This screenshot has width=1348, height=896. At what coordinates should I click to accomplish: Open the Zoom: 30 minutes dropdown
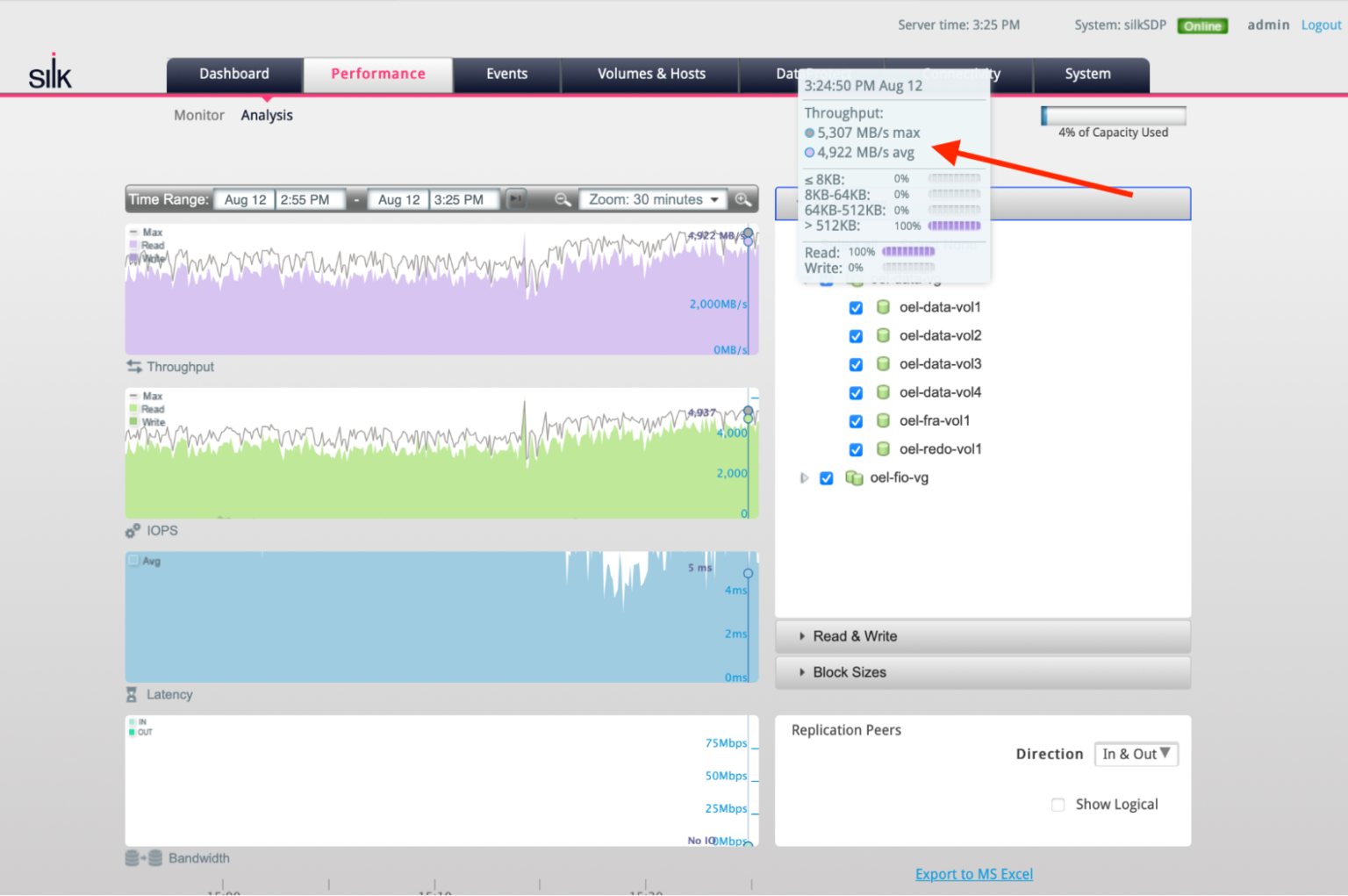(653, 199)
